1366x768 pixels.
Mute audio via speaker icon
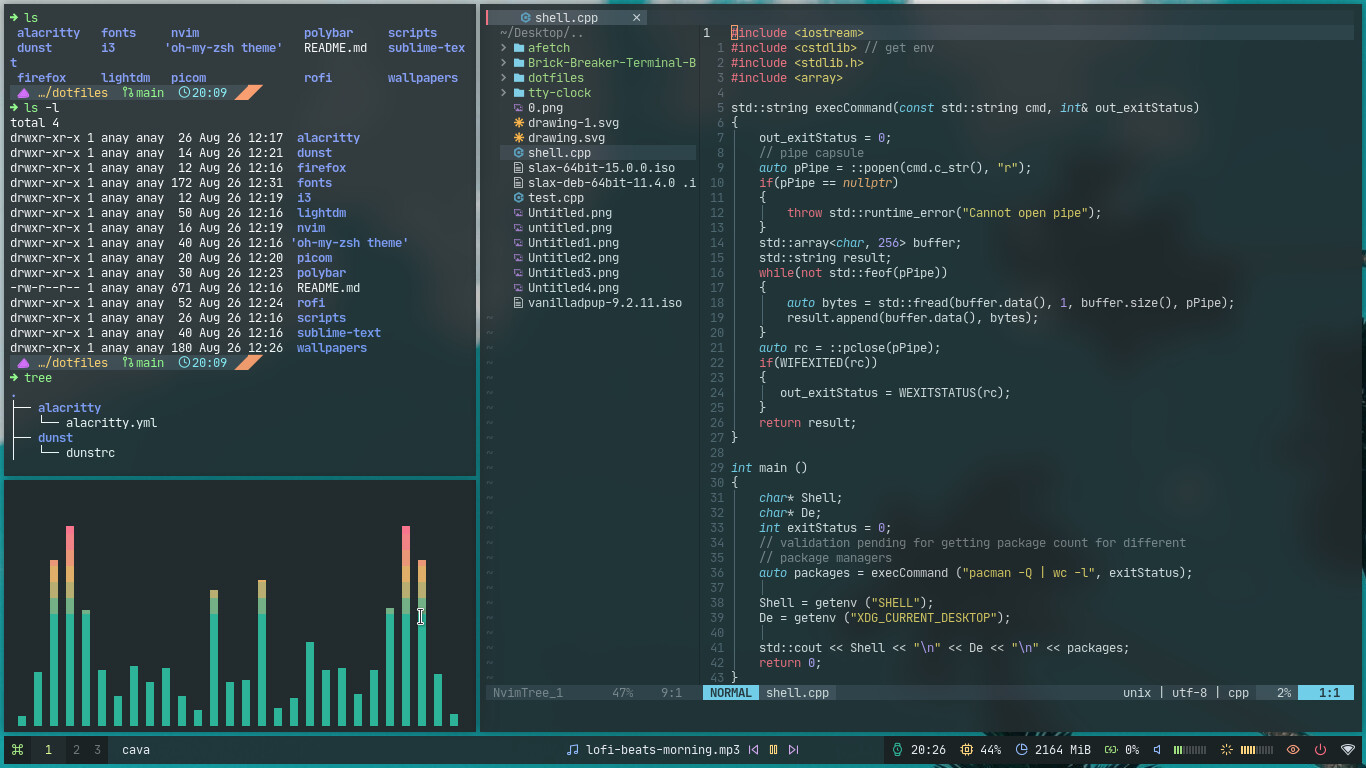pyautogui.click(x=1157, y=749)
